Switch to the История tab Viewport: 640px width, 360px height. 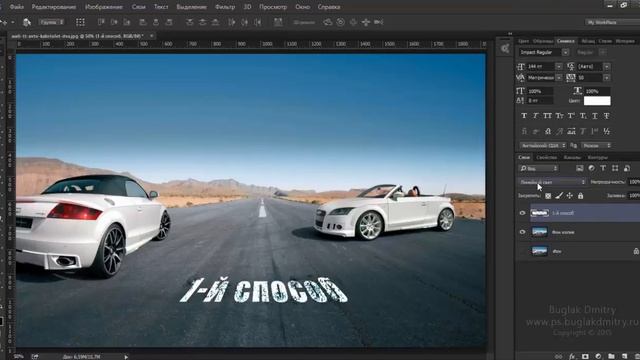[x=625, y=41]
